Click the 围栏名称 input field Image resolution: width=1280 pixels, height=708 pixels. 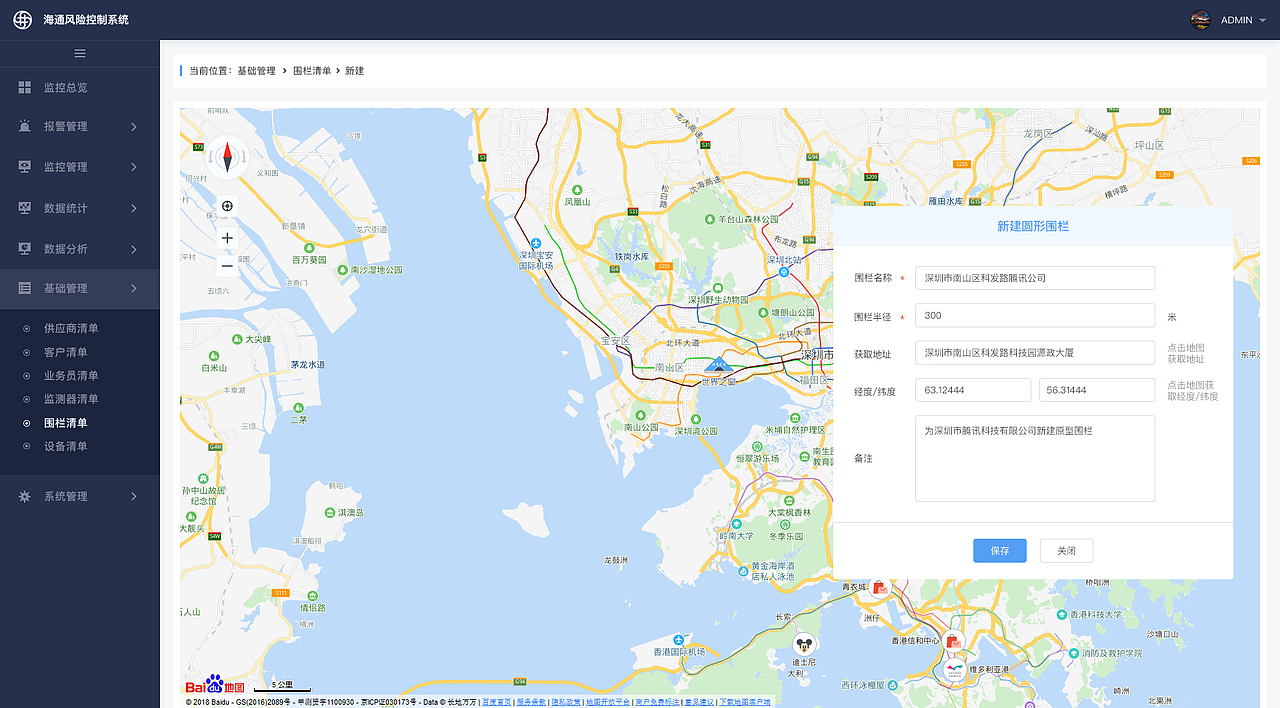tap(1035, 278)
